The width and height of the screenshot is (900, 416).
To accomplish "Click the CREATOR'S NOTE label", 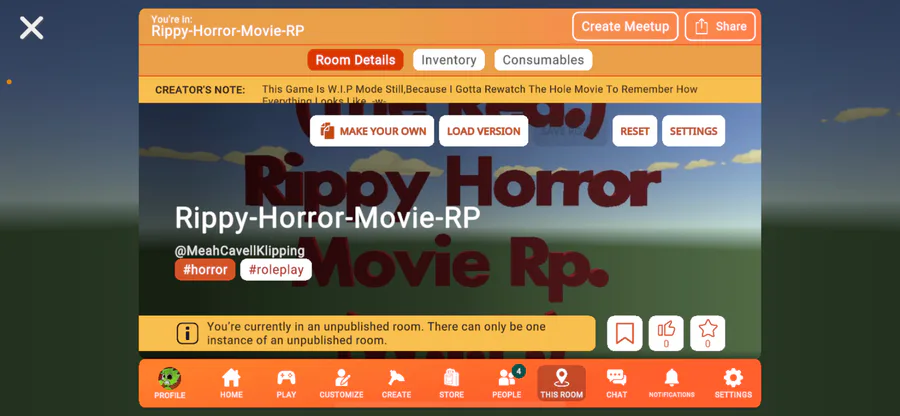I will (200, 90).
